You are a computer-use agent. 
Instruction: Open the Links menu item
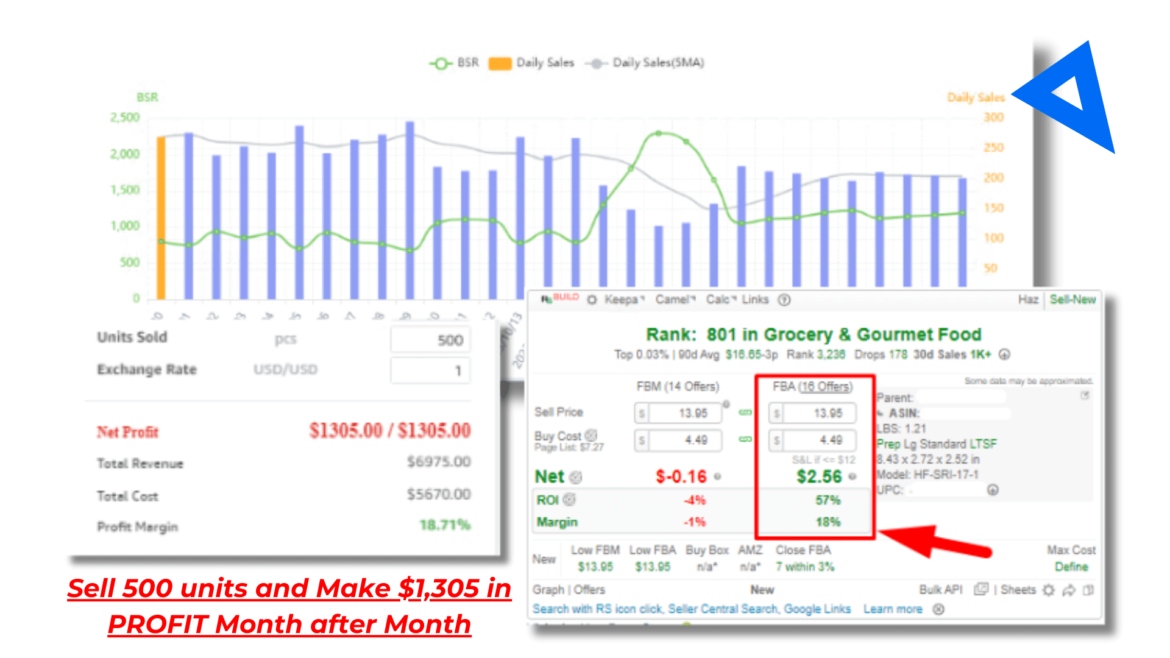pyautogui.click(x=757, y=300)
